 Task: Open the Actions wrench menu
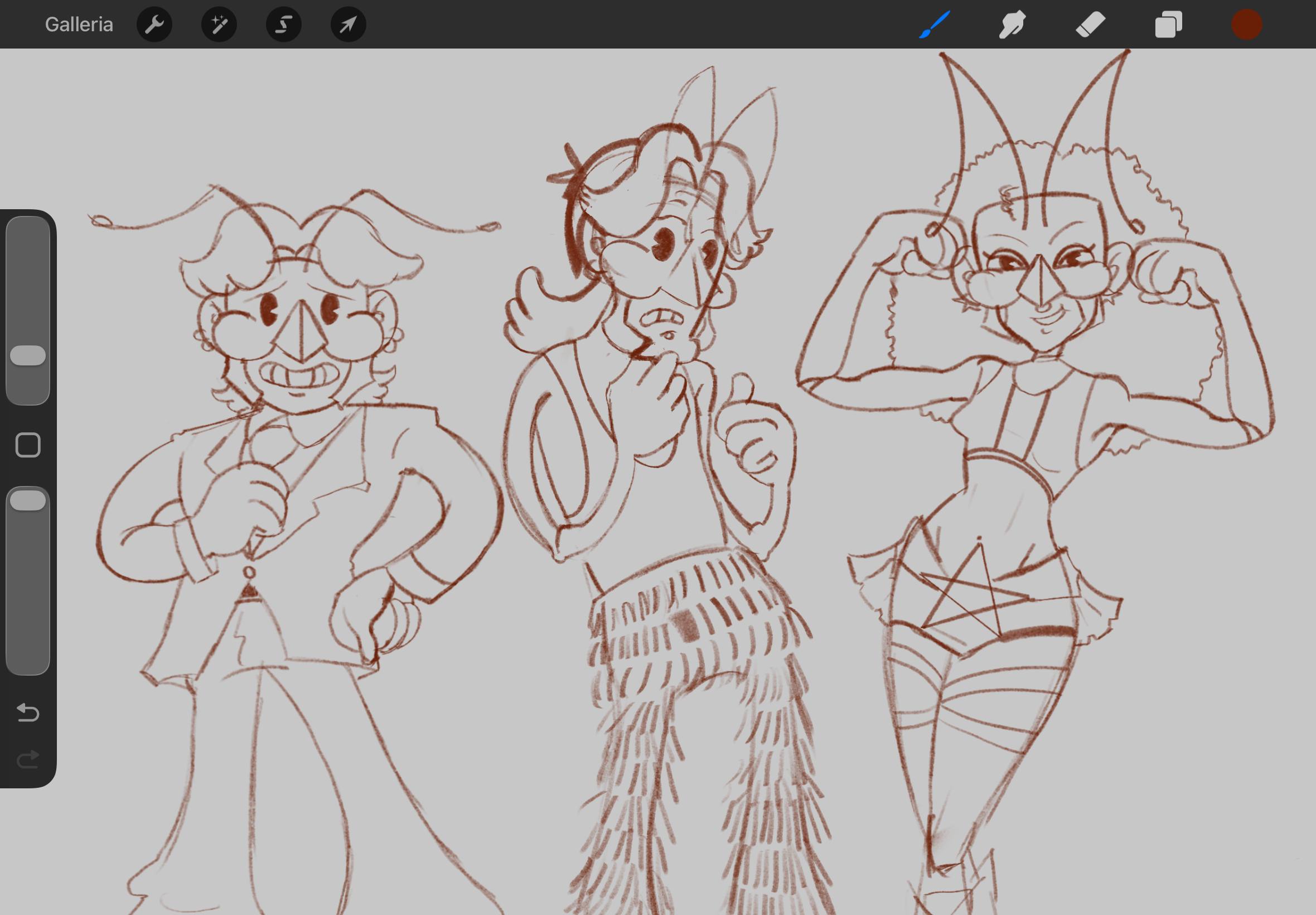point(154,25)
